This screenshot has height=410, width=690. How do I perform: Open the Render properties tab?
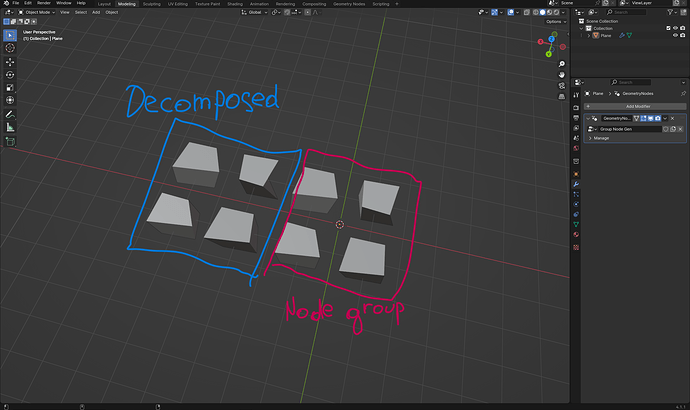(x=576, y=108)
